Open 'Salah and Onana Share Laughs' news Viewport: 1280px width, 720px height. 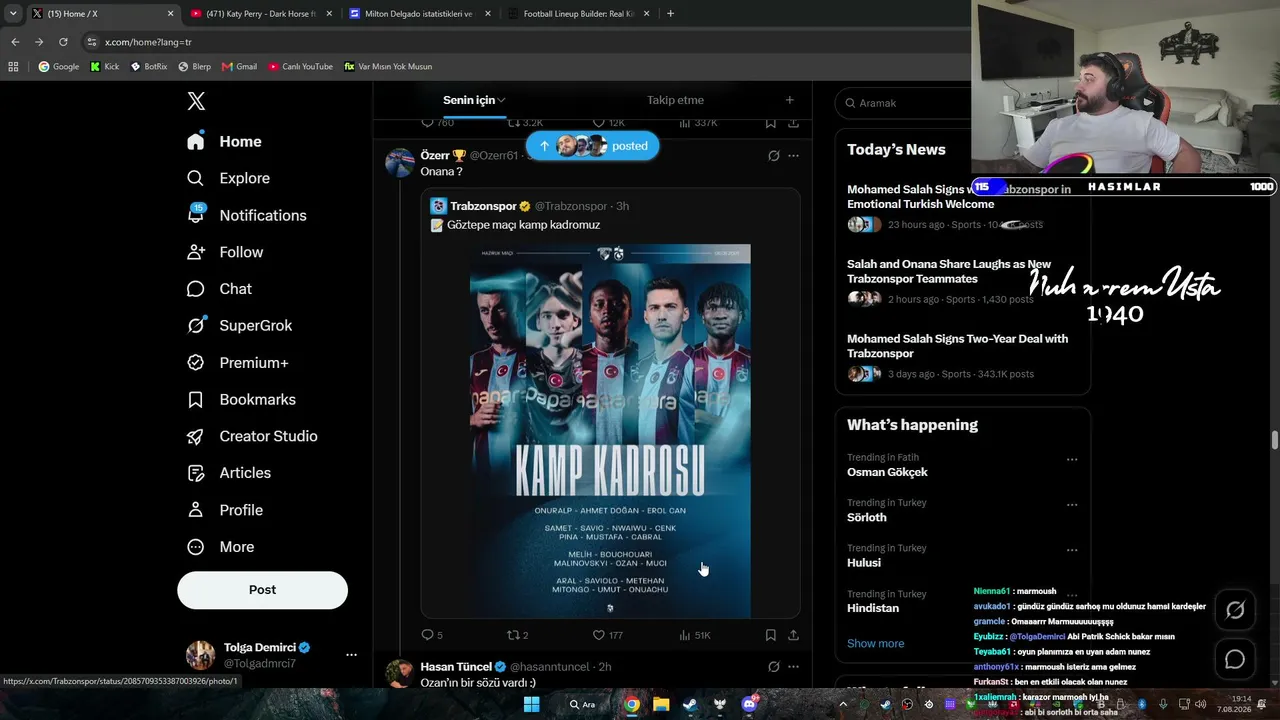949,272
